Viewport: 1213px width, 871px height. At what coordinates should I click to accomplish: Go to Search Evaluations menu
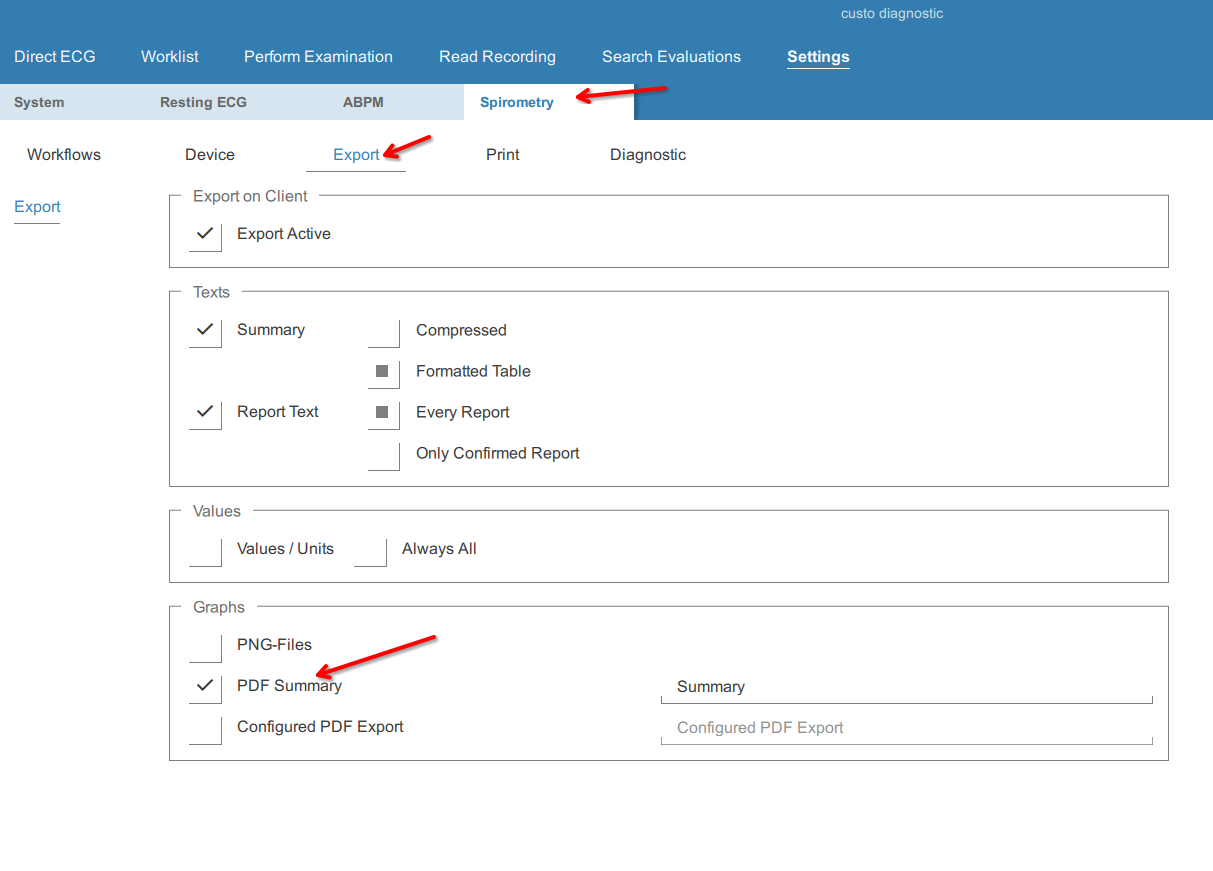(x=671, y=57)
